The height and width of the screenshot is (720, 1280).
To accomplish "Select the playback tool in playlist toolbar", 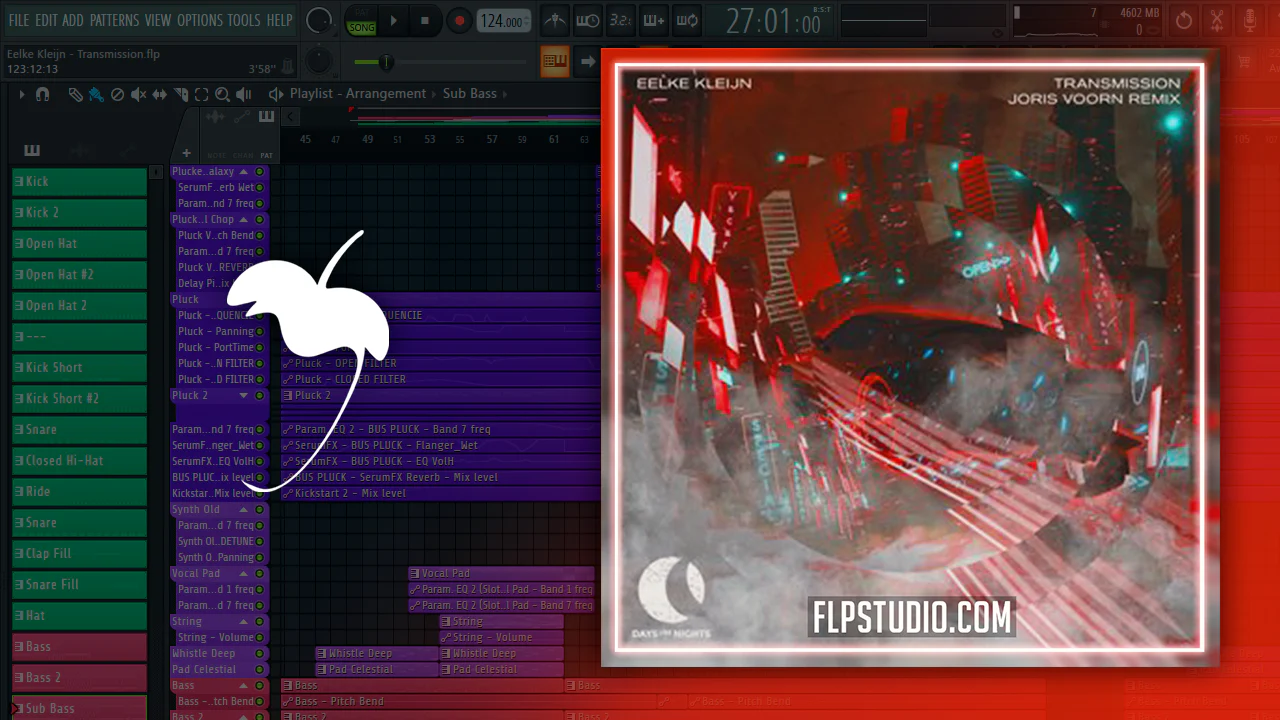I will pyautogui.click(x=244, y=94).
